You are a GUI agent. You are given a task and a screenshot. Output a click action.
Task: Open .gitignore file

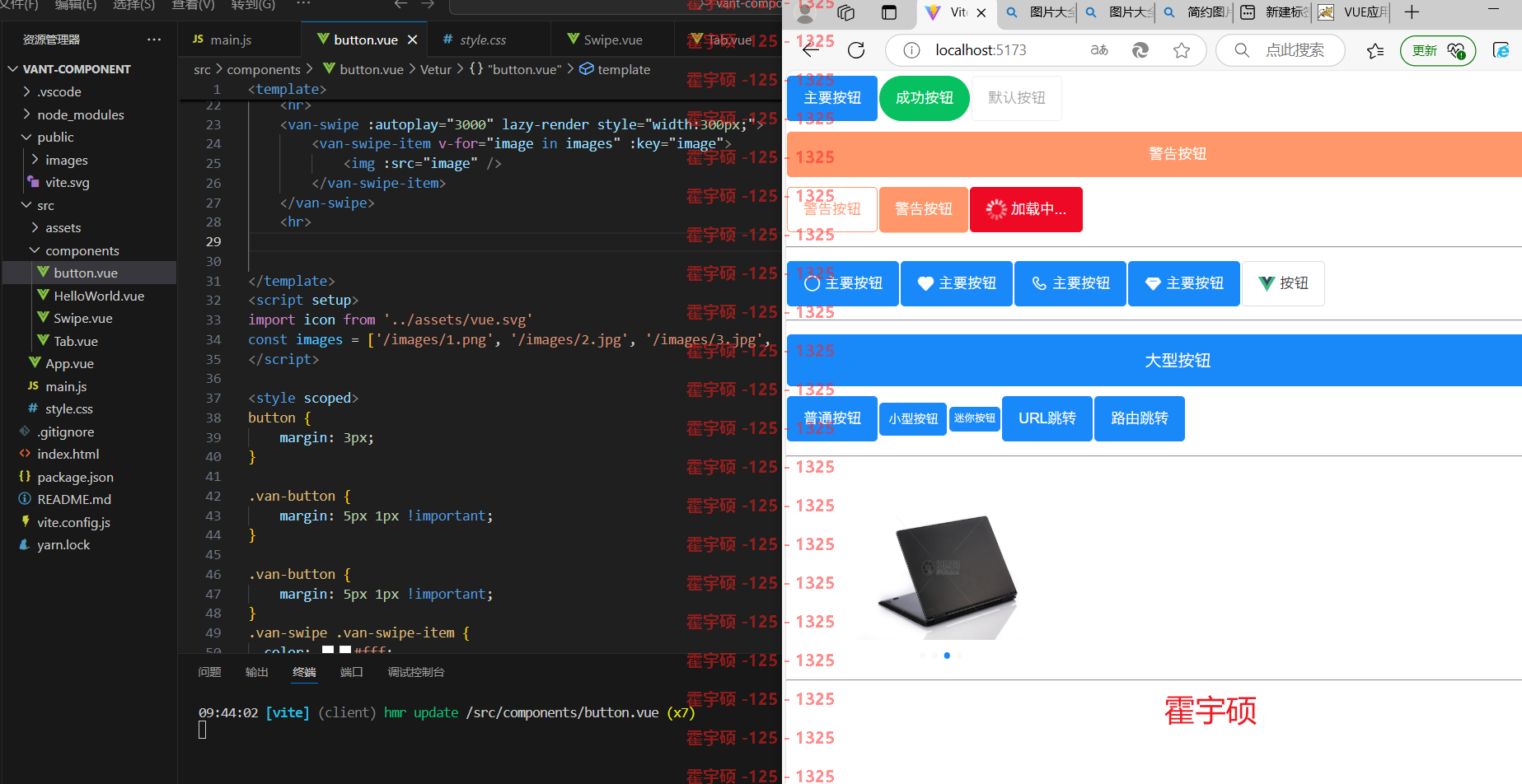[65, 432]
